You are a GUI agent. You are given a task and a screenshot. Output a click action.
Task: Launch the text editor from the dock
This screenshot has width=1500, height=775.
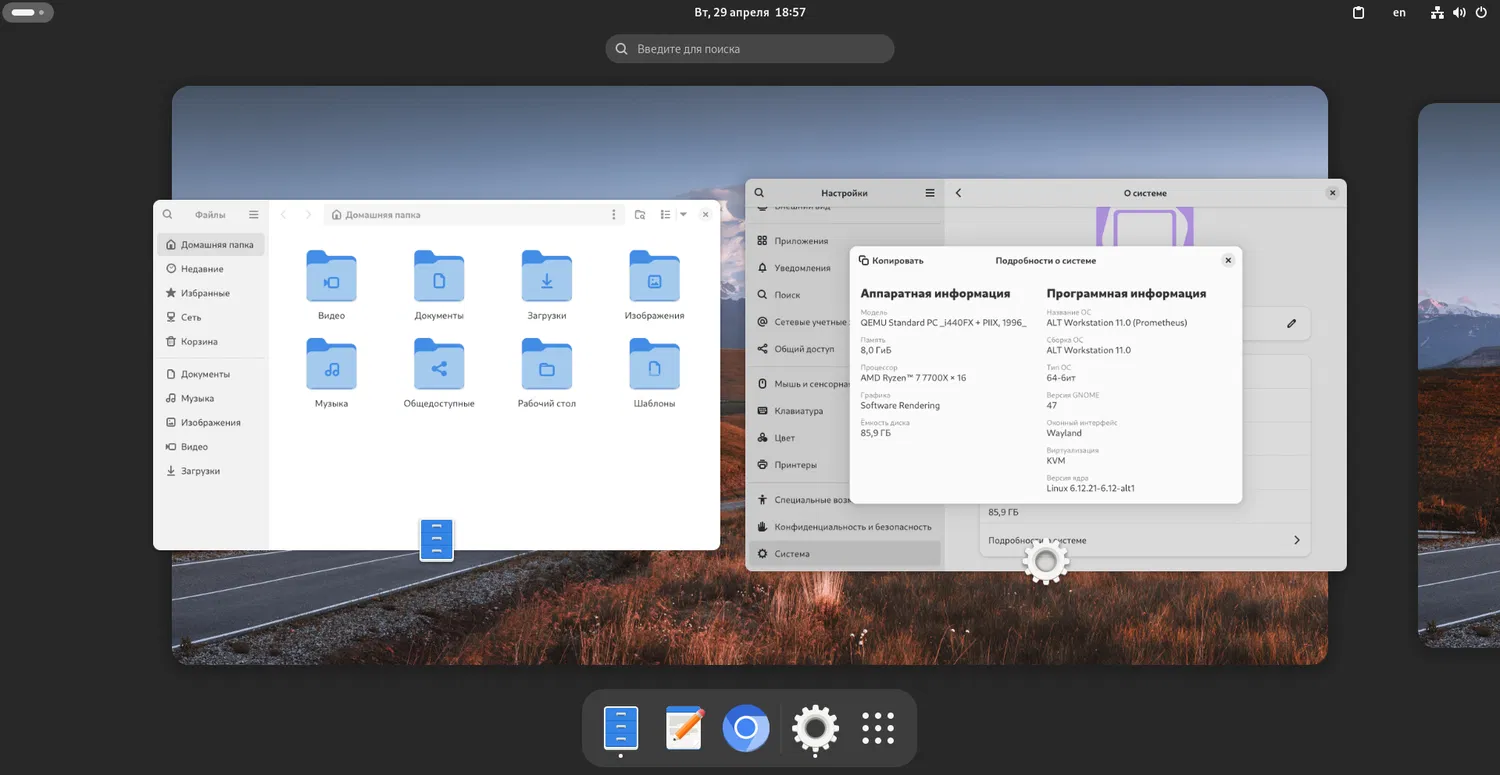684,728
